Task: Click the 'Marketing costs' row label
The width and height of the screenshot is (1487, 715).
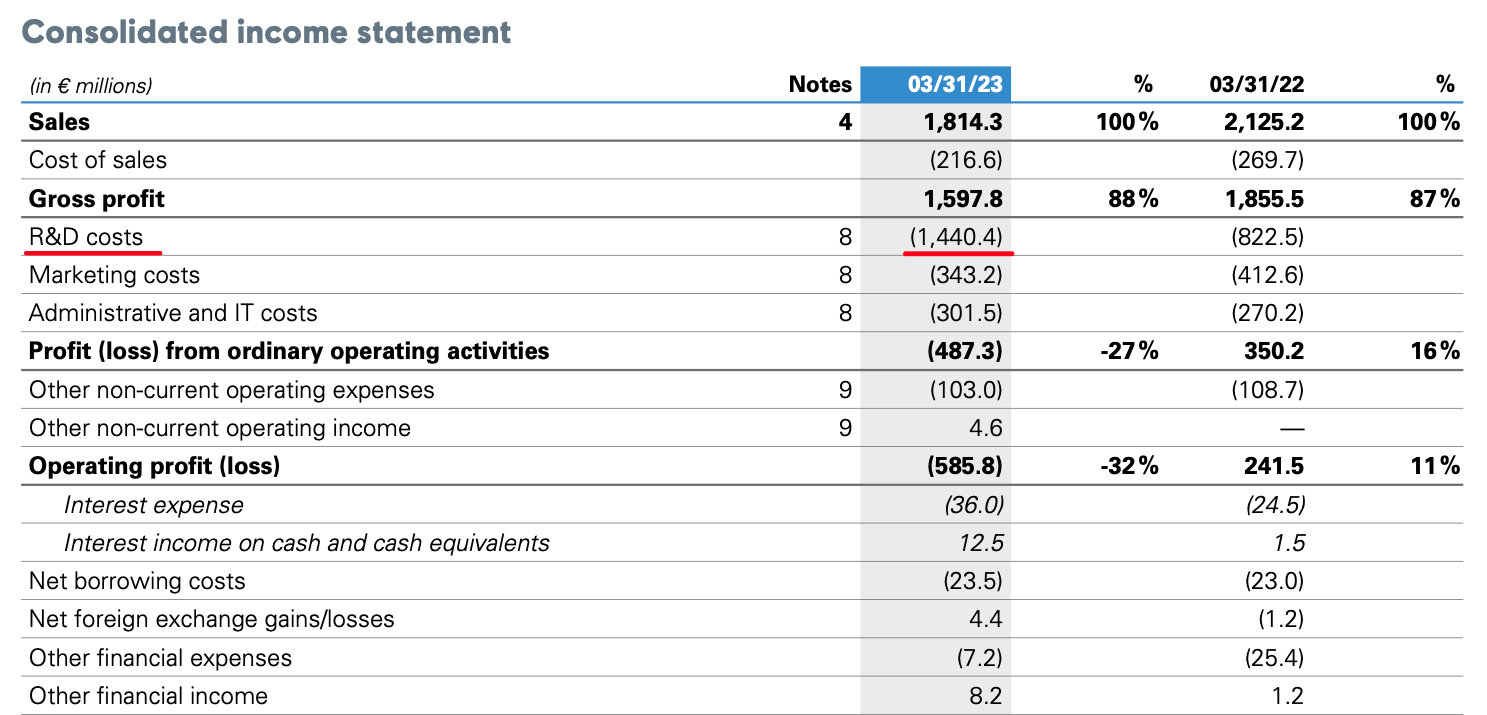Action: click(x=114, y=275)
